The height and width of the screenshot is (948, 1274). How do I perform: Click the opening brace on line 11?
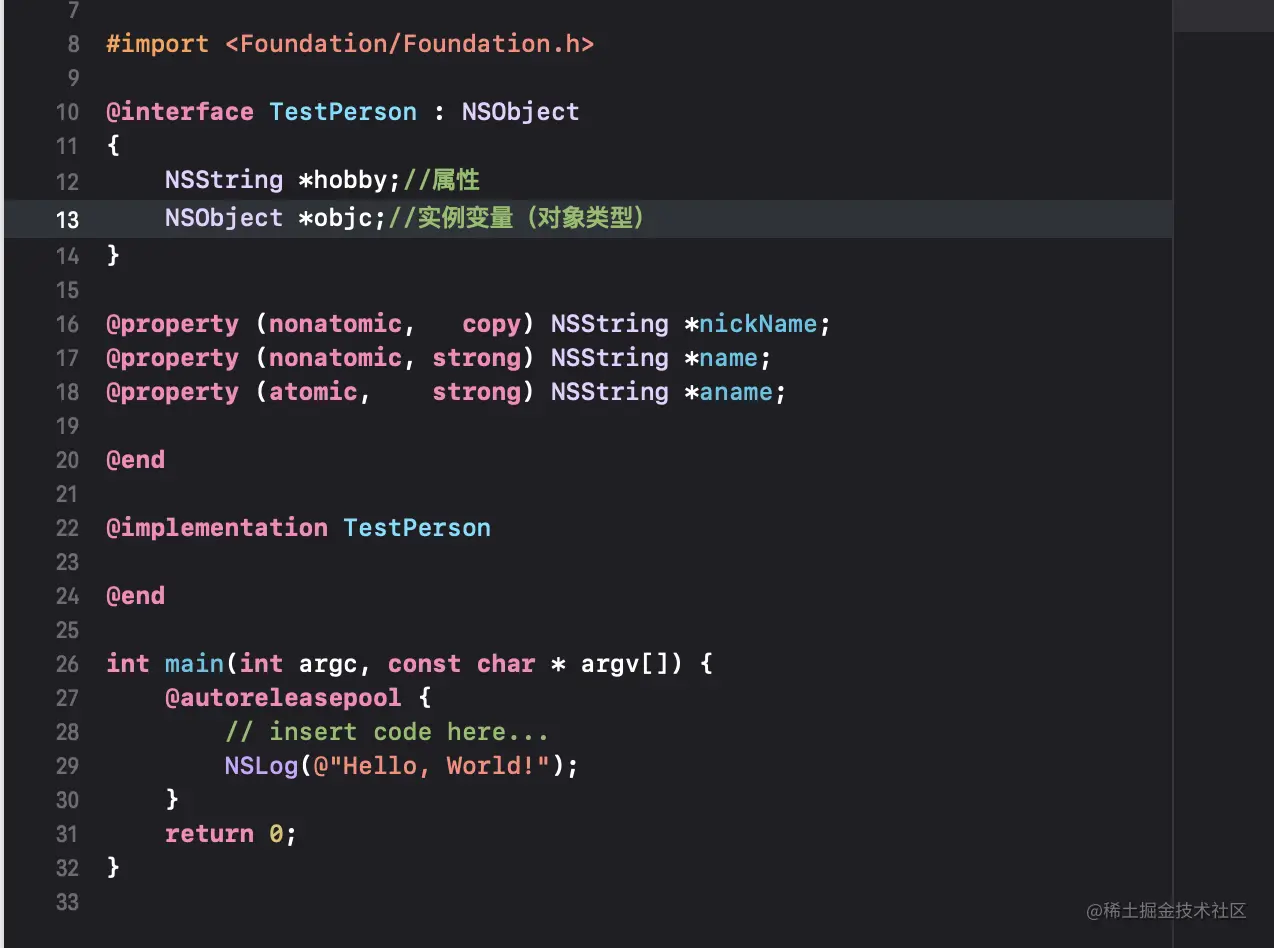click(x=113, y=146)
